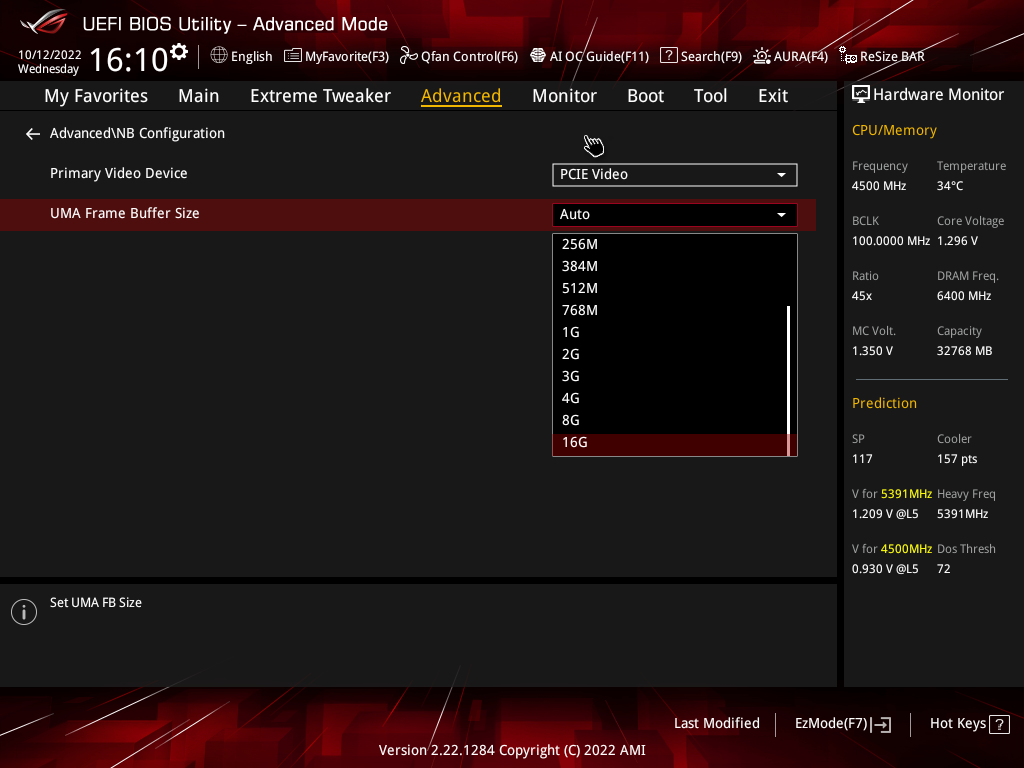Viewport: 1024px width, 768px height.
Task: Click the 157 pts cooler value
Action: pyautogui.click(x=957, y=458)
